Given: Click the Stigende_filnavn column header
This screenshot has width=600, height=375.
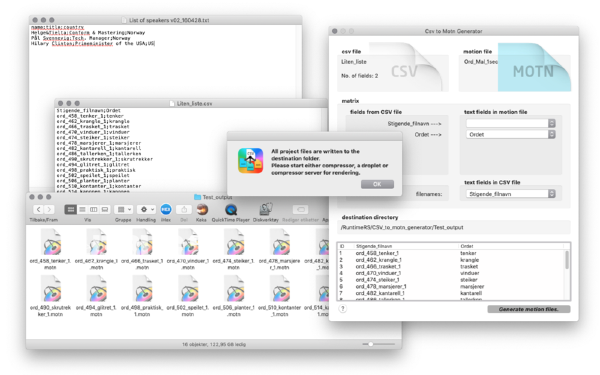Looking at the screenshot, I should 405,246.
